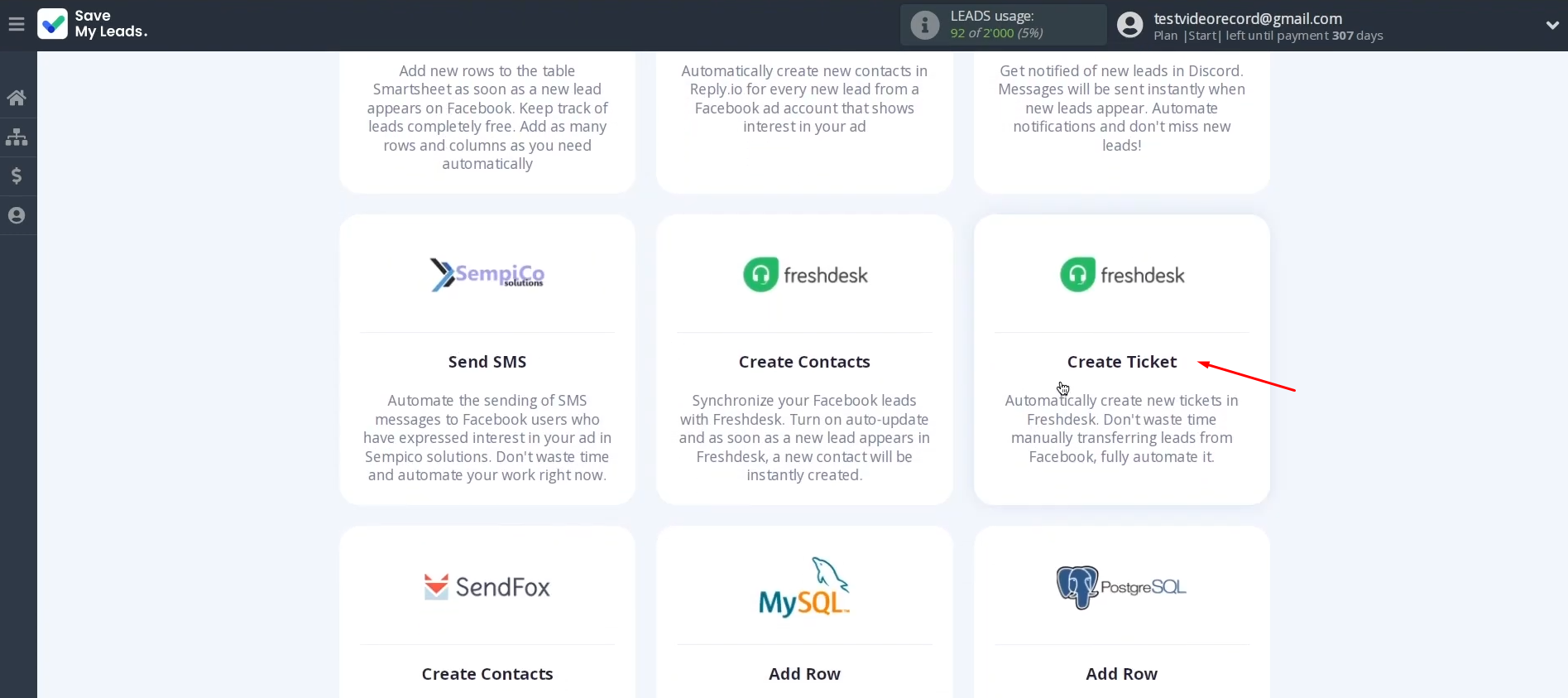Click Discord notifications description
1568x698 pixels.
[x=1122, y=108]
